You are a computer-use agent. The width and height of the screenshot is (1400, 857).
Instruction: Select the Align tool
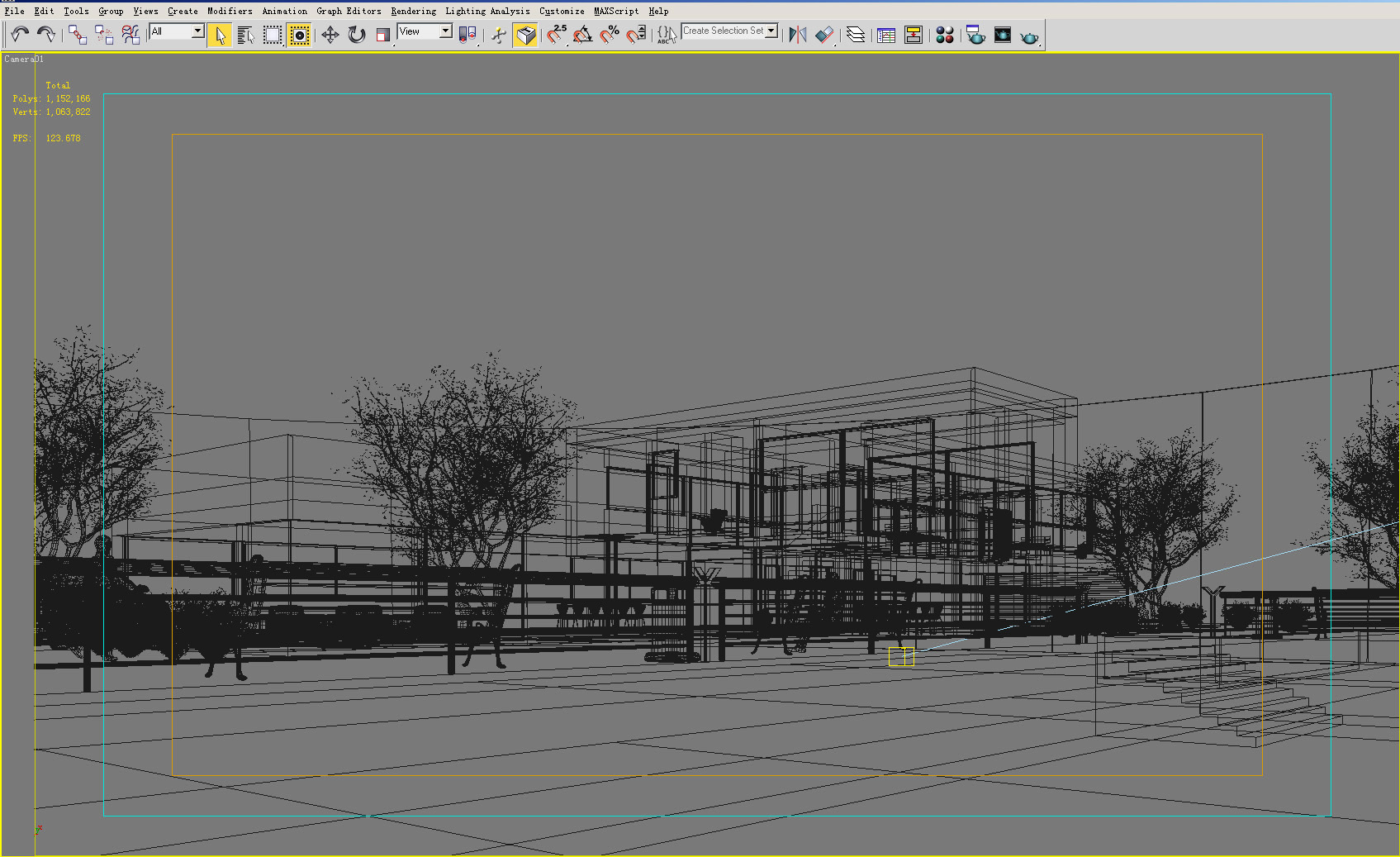pyautogui.click(x=823, y=35)
